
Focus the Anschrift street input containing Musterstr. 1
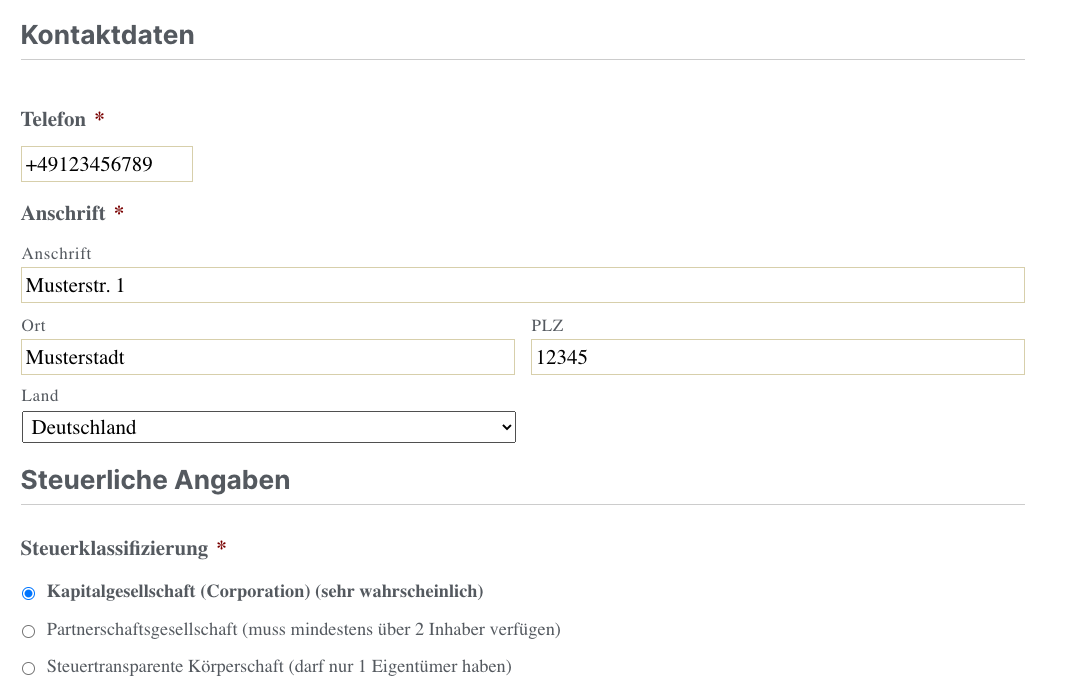coord(522,285)
